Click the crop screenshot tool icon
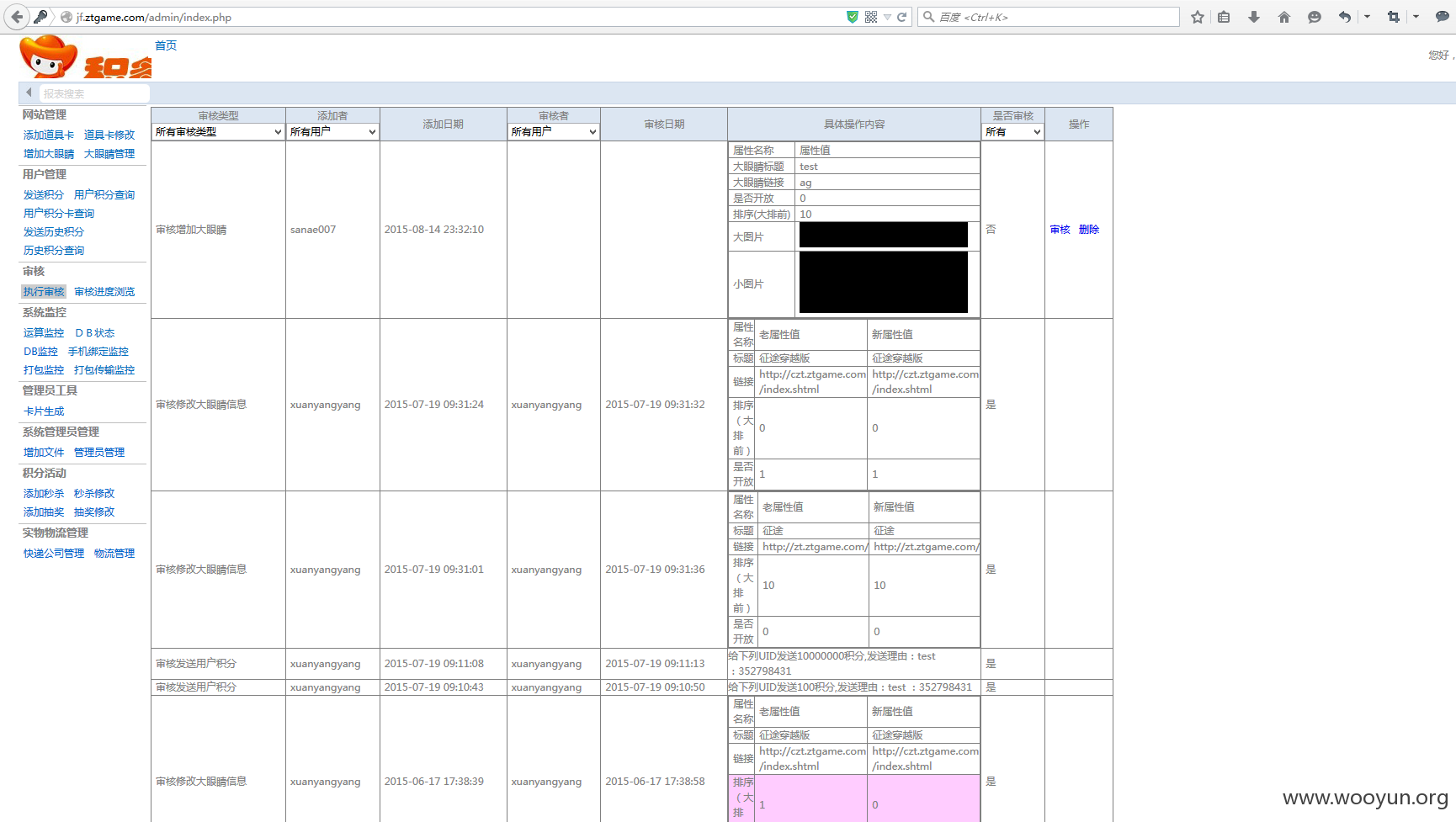 tap(1394, 17)
